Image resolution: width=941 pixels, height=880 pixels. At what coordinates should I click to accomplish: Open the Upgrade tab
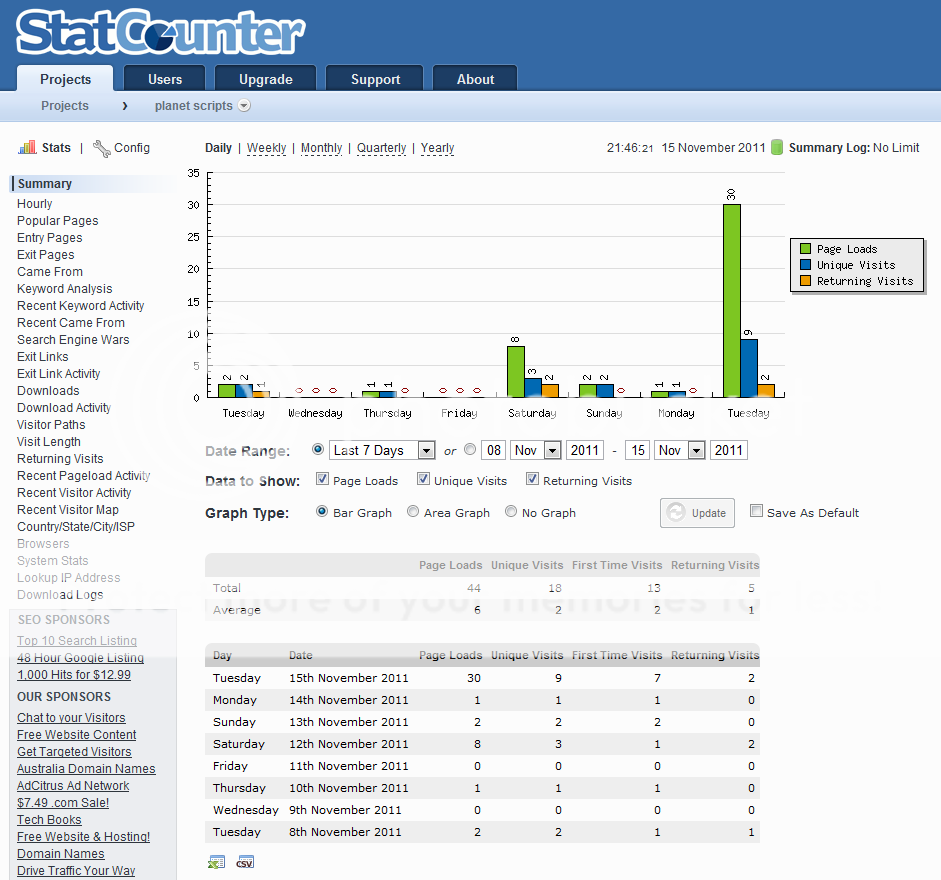click(x=265, y=79)
